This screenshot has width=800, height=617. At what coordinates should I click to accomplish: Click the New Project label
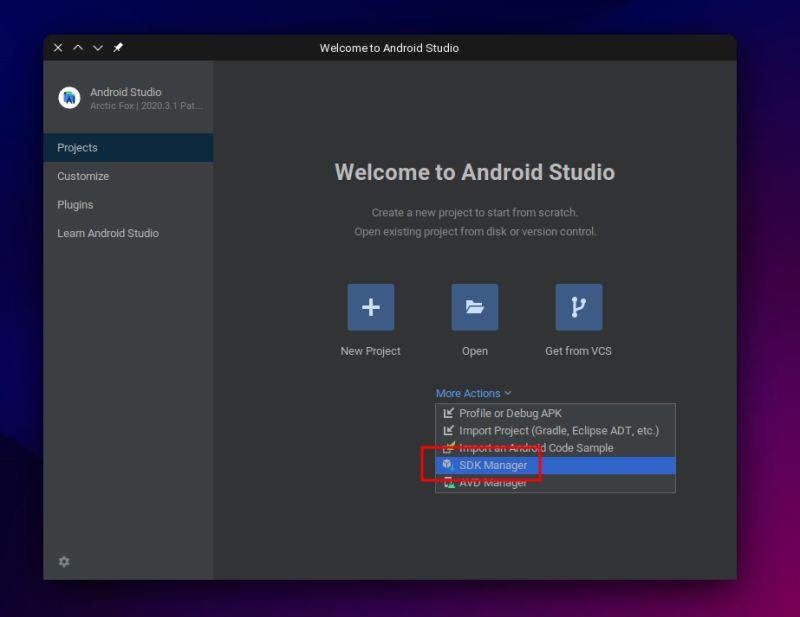pyautogui.click(x=370, y=351)
